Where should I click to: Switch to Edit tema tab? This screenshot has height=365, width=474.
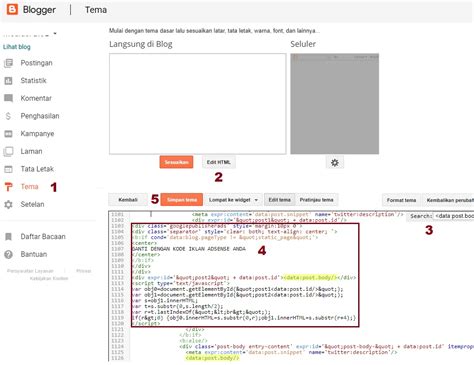(279, 200)
